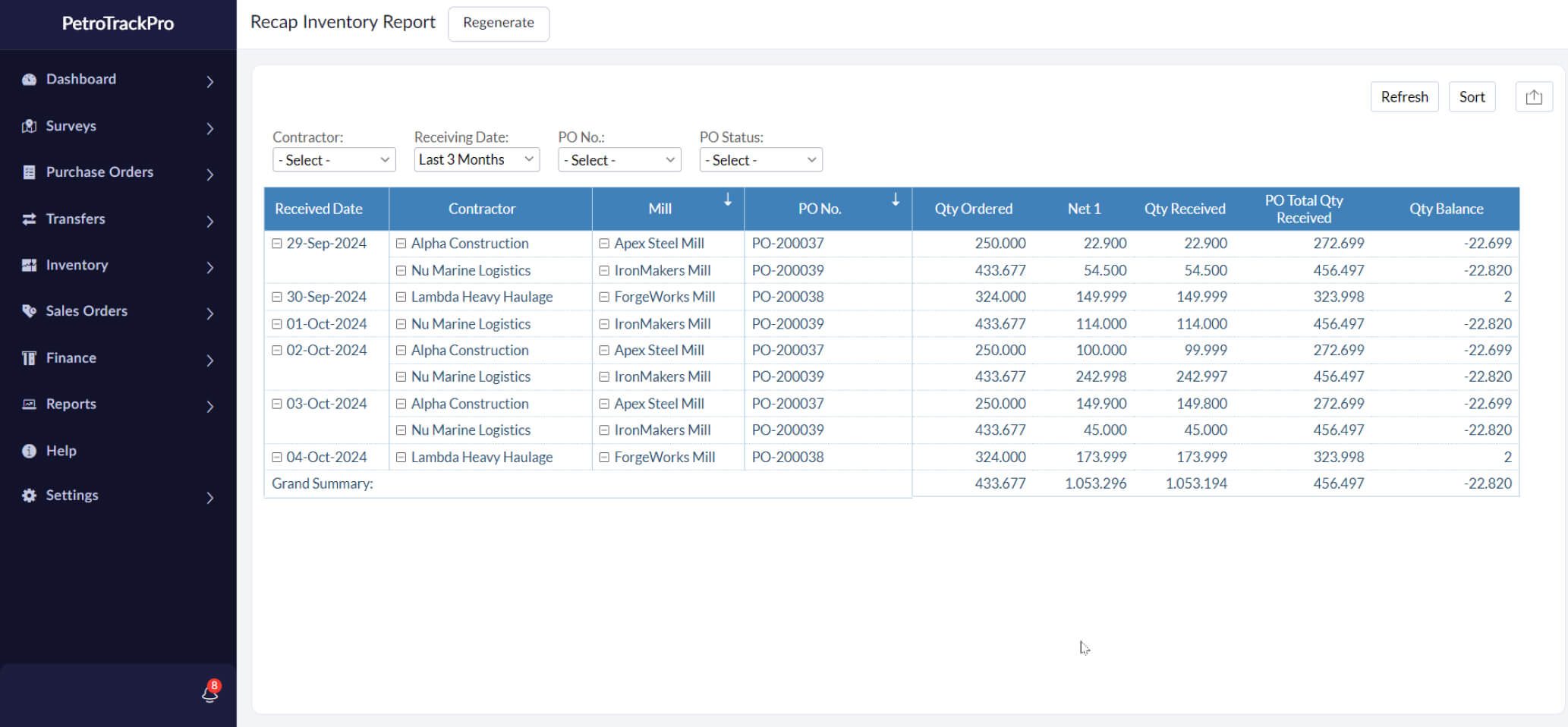1568x727 pixels.
Task: Click the Regenerate button
Action: click(498, 24)
